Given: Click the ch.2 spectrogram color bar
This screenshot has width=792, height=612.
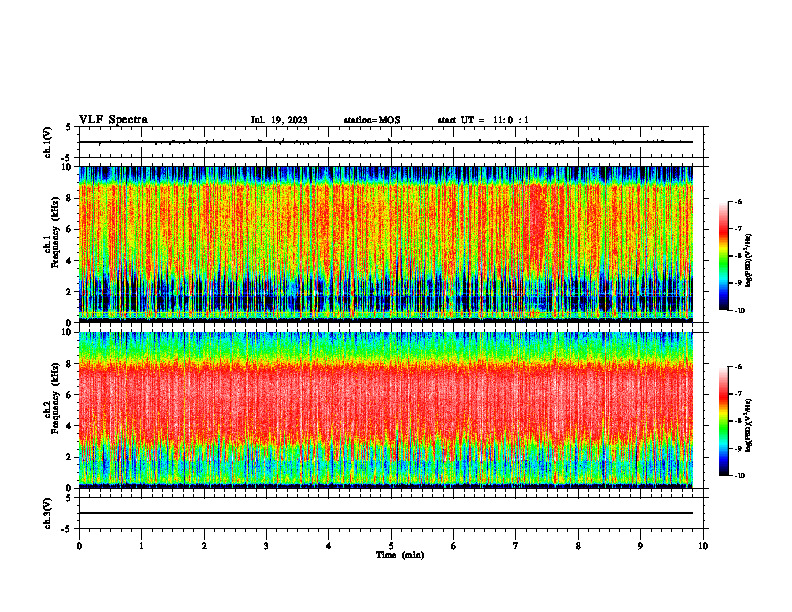Looking at the screenshot, I should point(723,421).
